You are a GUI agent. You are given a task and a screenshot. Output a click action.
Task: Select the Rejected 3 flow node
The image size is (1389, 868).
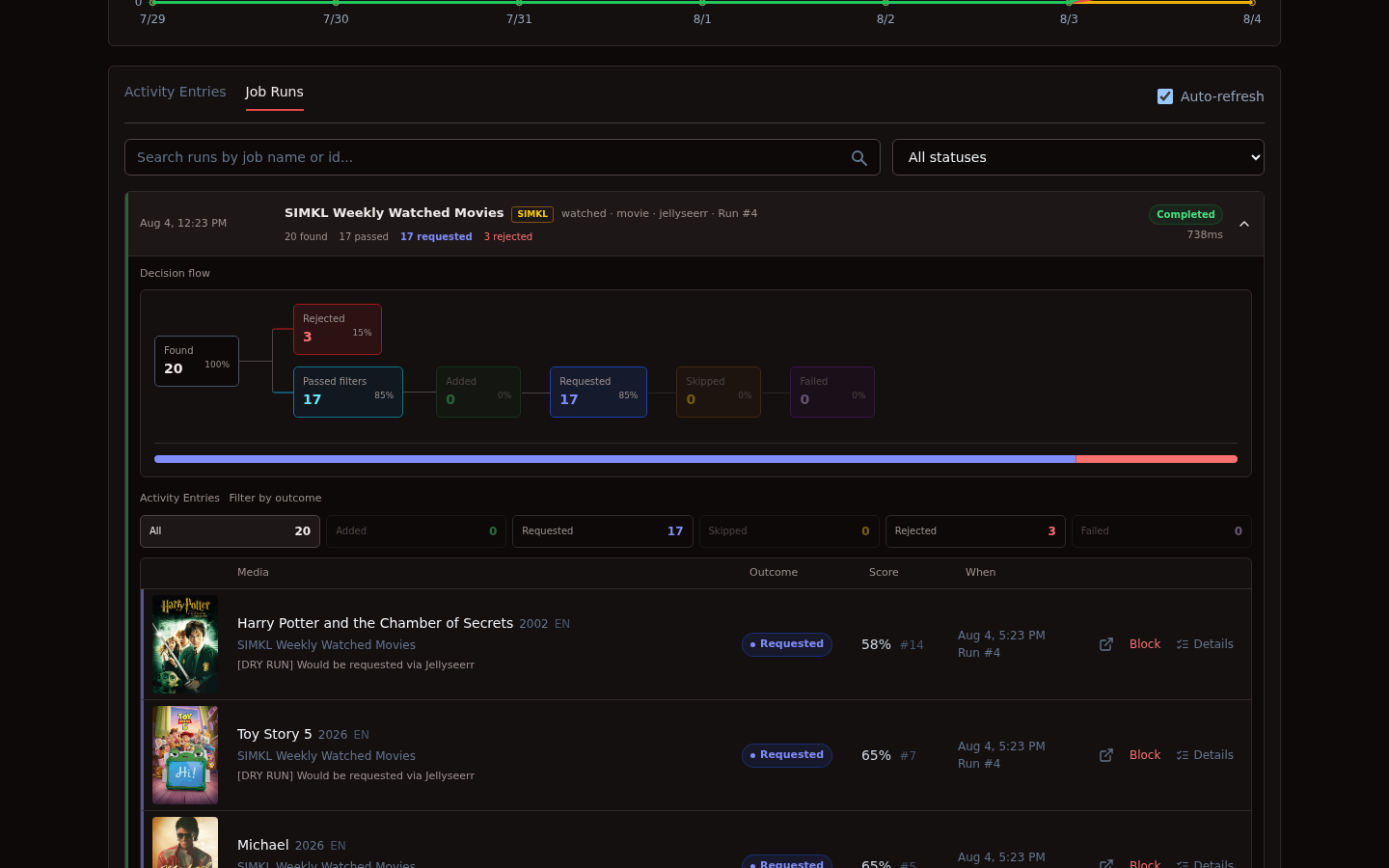tap(338, 329)
